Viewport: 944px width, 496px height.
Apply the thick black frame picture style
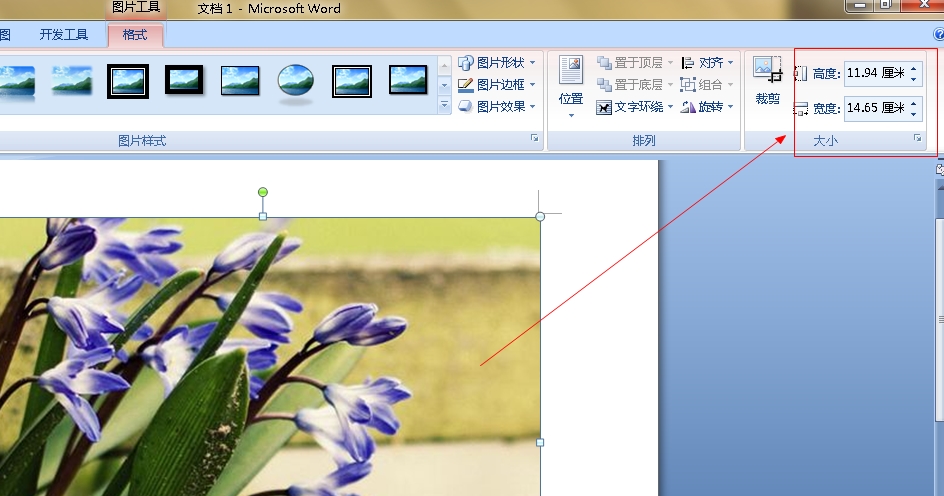click(x=184, y=80)
